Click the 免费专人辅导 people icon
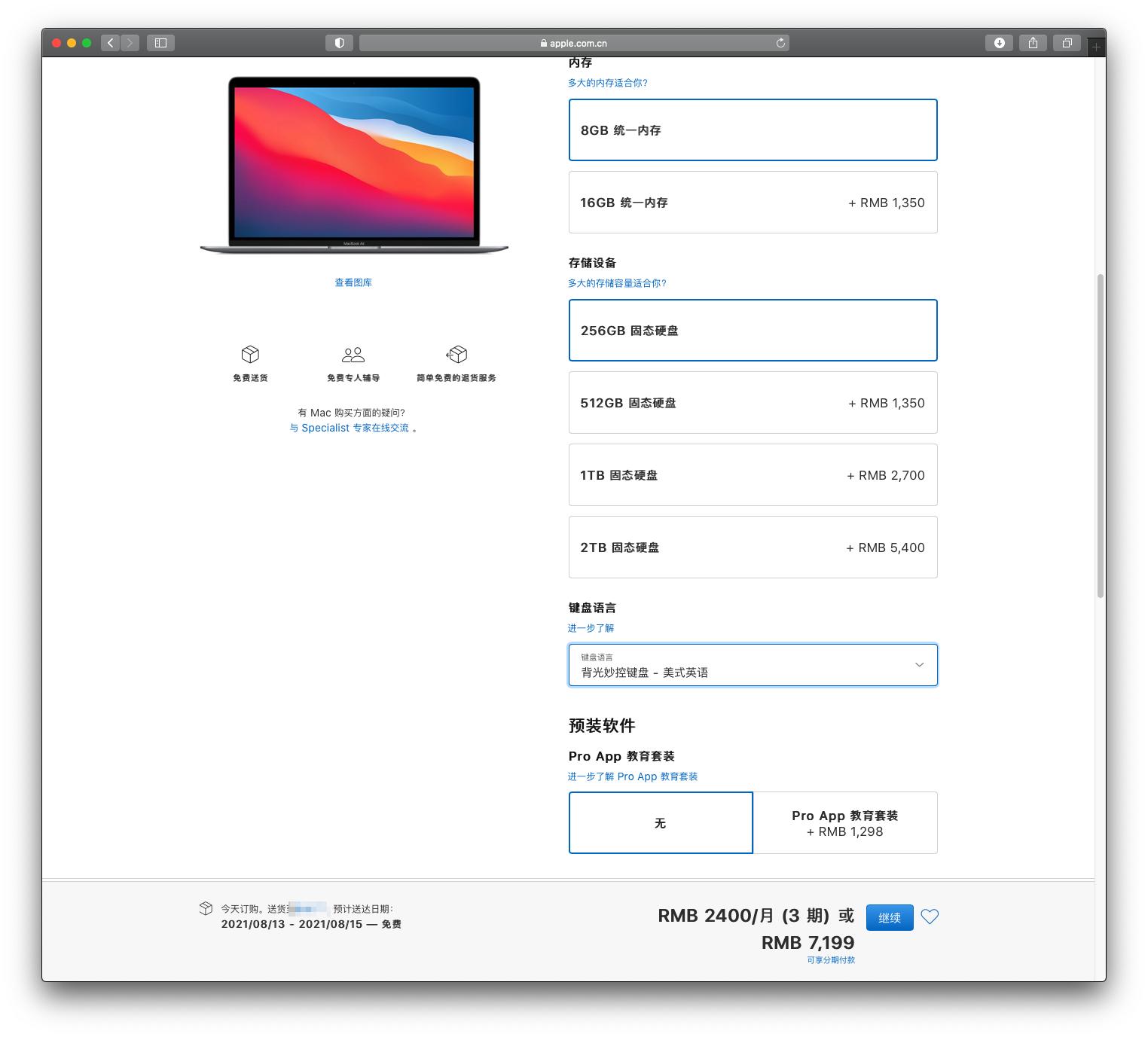Screen dimensions: 1148x1037 pos(353,355)
